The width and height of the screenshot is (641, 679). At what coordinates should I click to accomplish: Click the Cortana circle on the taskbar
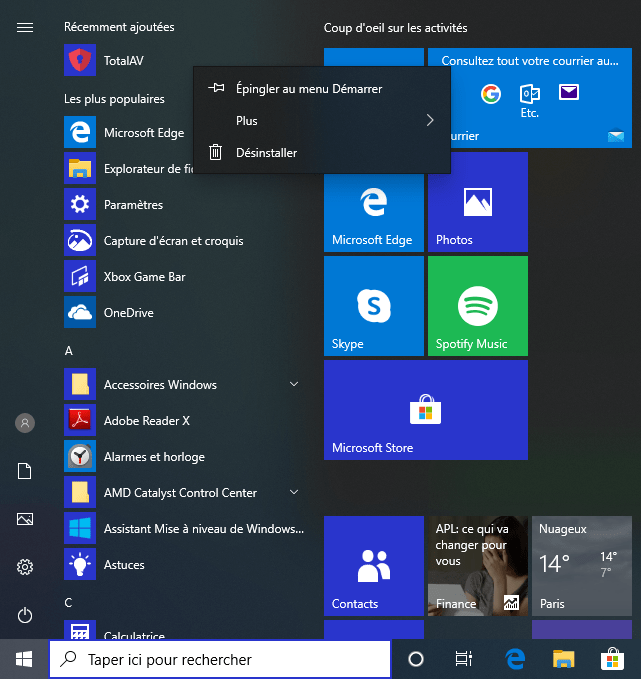pos(416,659)
